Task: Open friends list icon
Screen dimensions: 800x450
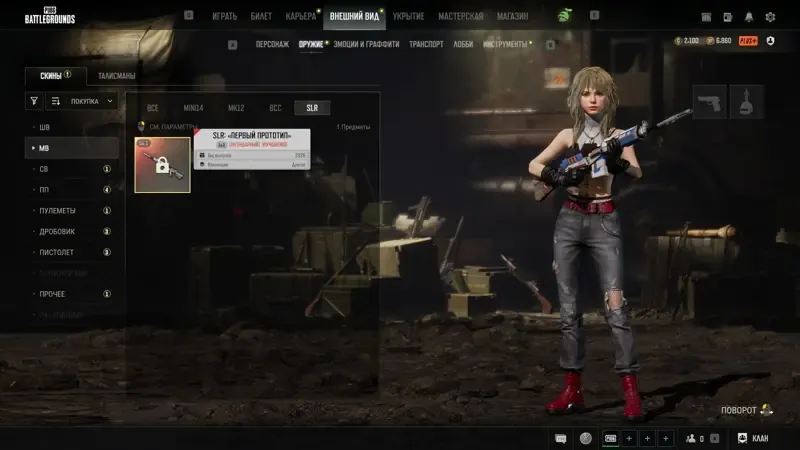Action: pos(691,438)
